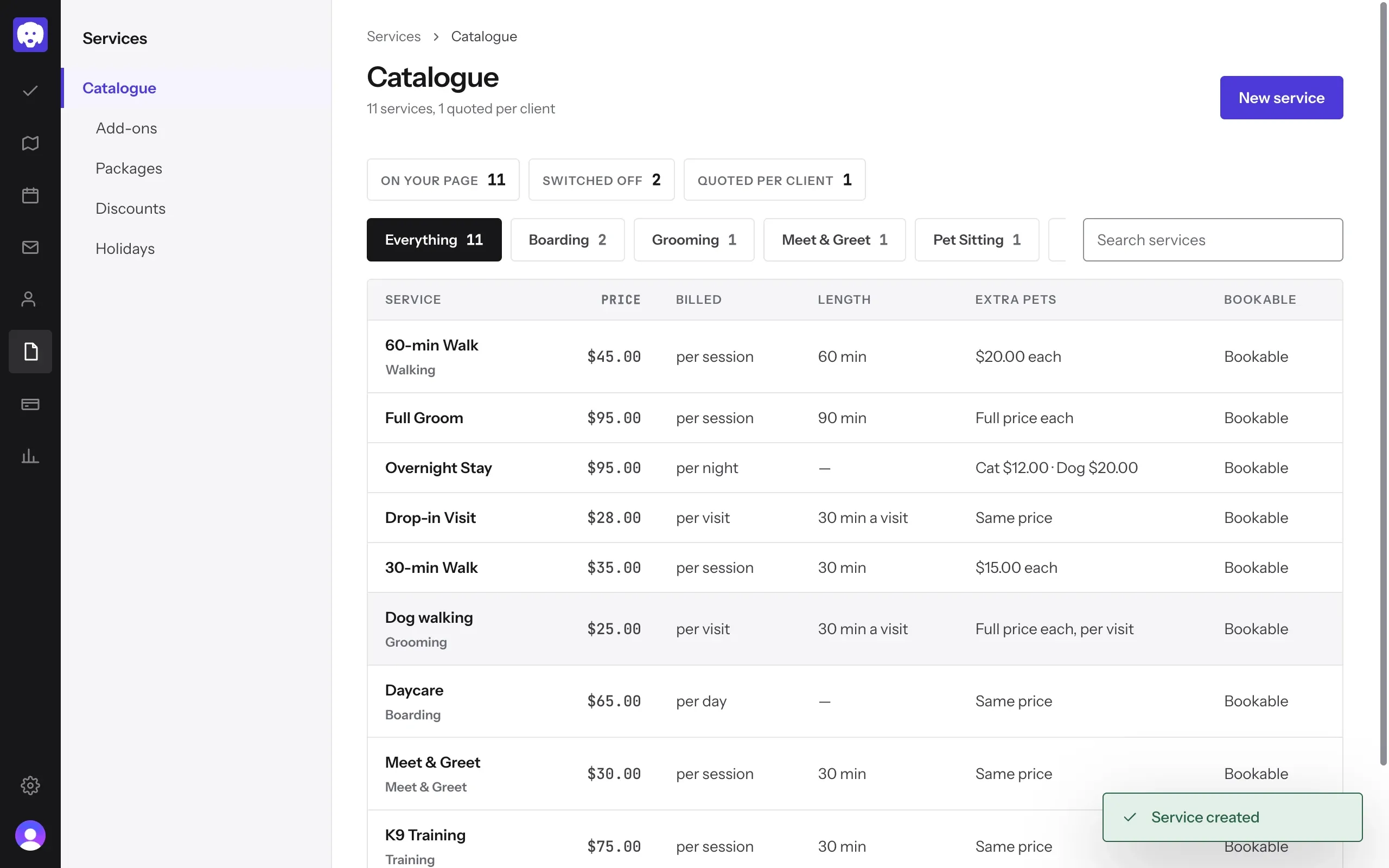Filter by the Boarding category tab
The width and height of the screenshot is (1389, 868).
567,240
